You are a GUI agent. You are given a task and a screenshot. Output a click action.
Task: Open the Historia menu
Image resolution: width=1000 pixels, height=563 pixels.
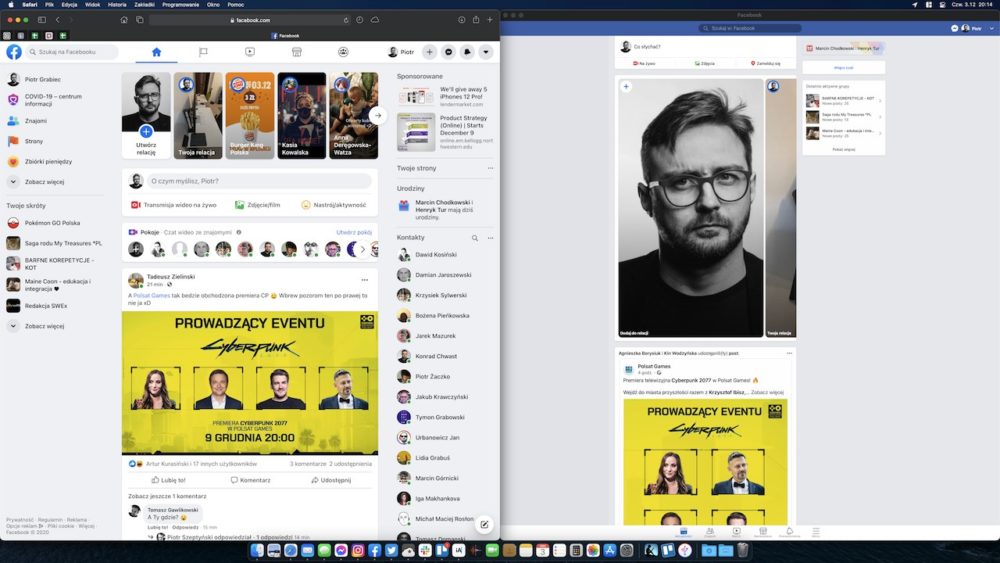click(117, 4)
